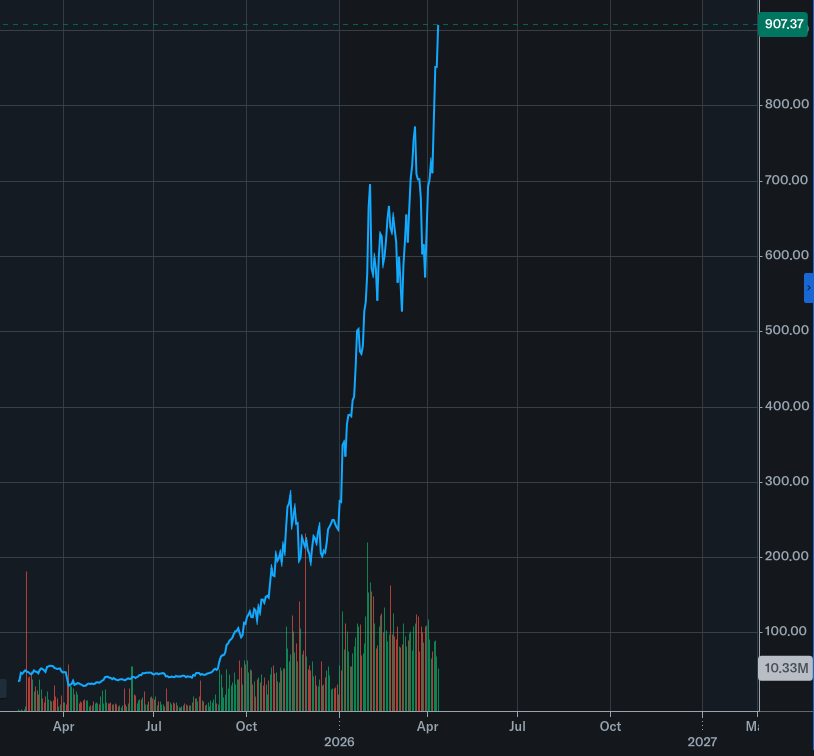Click the 2027 year label on time axis
Screen dimensions: 814x756
coord(702,742)
